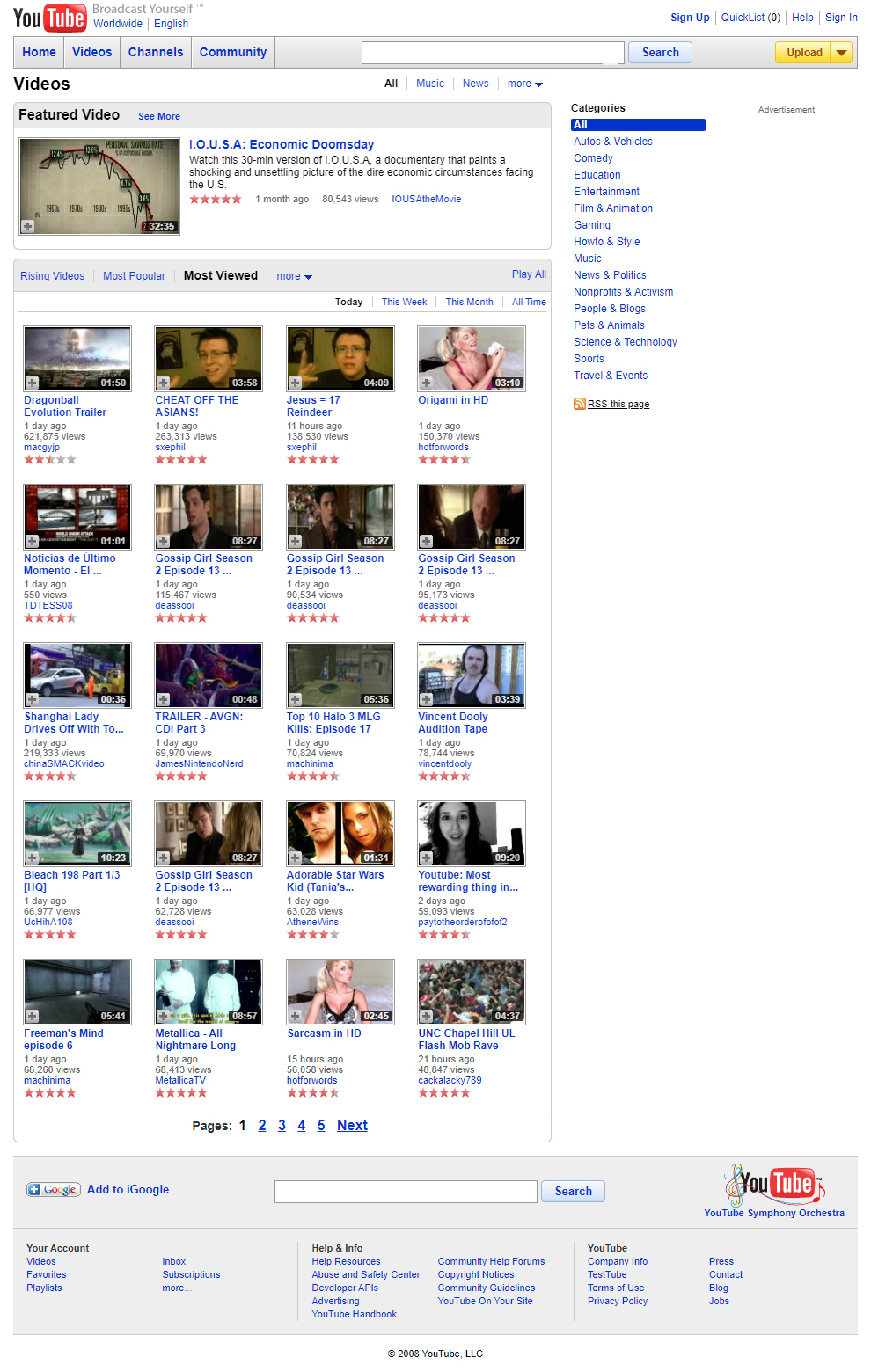Click the yellow Upload button

tap(804, 53)
